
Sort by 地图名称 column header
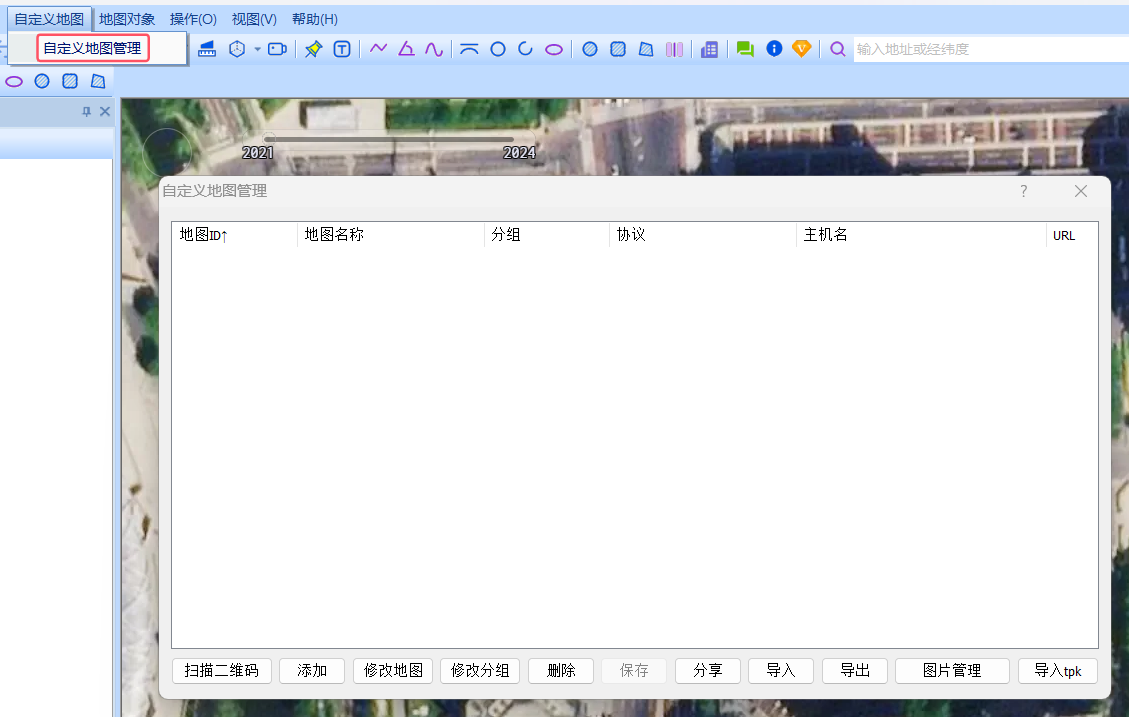390,235
